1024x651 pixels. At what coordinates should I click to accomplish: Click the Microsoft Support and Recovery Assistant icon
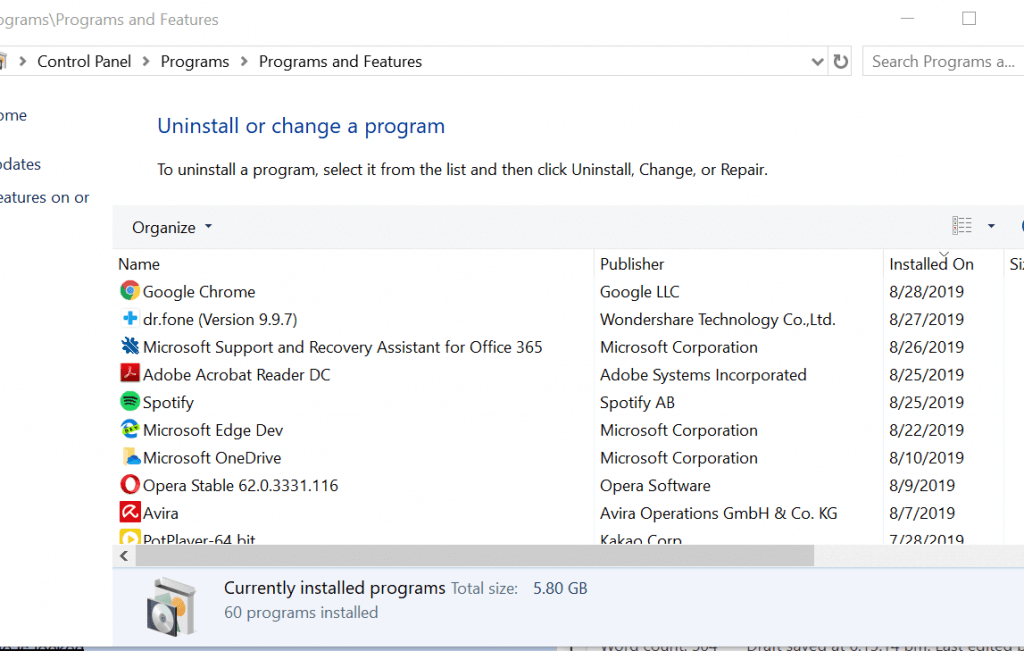point(130,345)
